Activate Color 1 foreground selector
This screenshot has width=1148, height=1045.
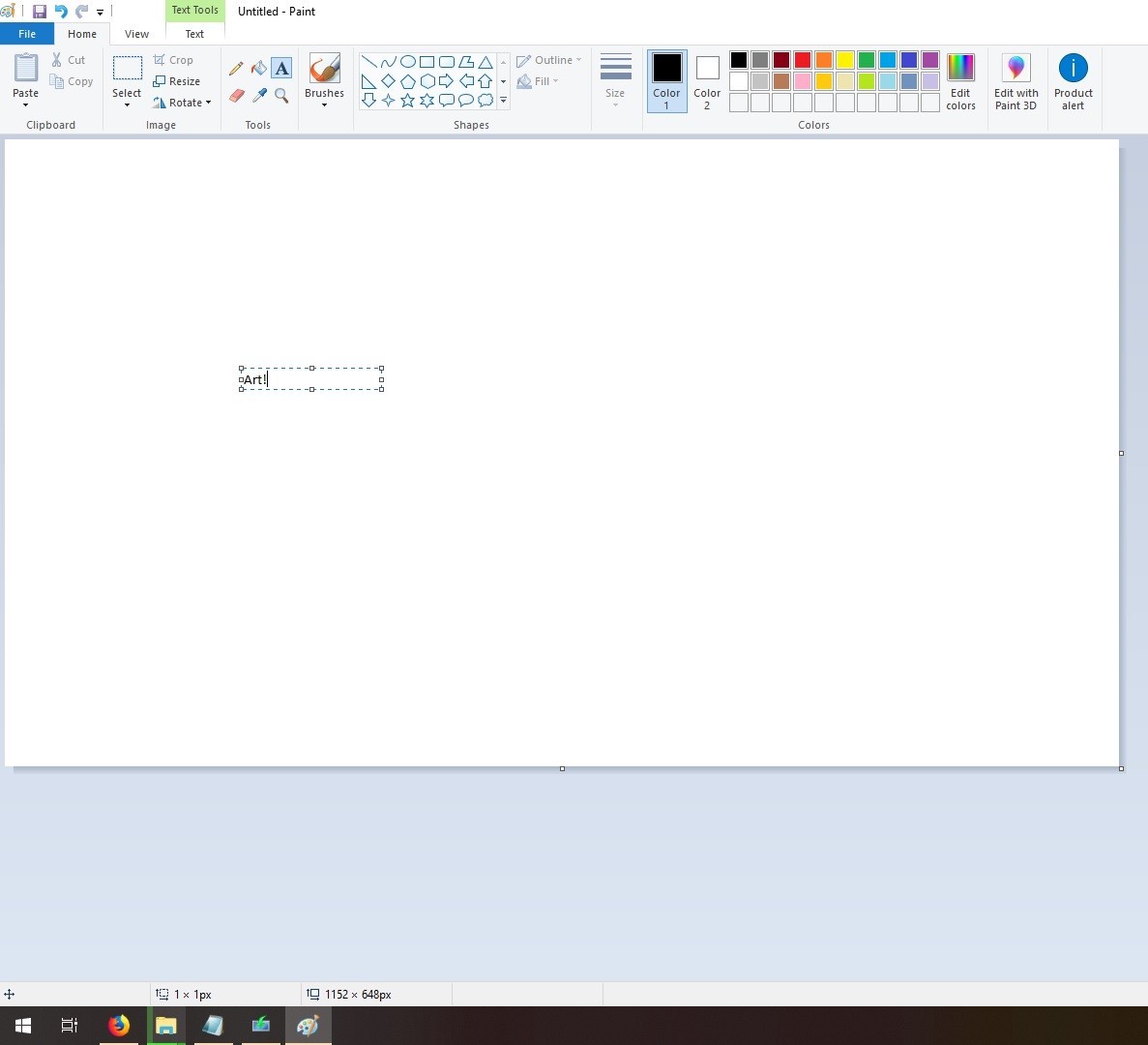point(667,80)
